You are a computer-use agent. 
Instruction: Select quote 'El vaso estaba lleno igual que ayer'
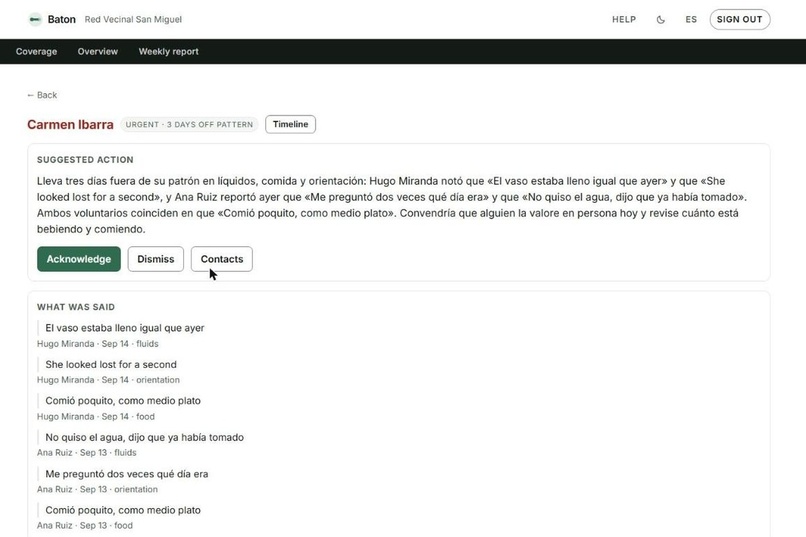point(125,328)
